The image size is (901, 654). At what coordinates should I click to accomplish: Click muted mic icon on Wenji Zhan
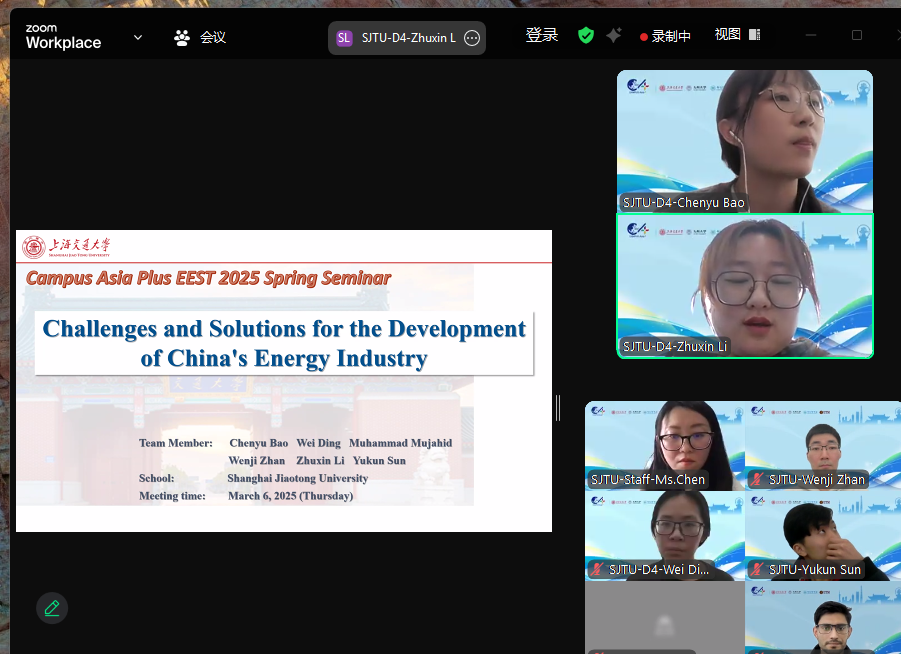[757, 480]
